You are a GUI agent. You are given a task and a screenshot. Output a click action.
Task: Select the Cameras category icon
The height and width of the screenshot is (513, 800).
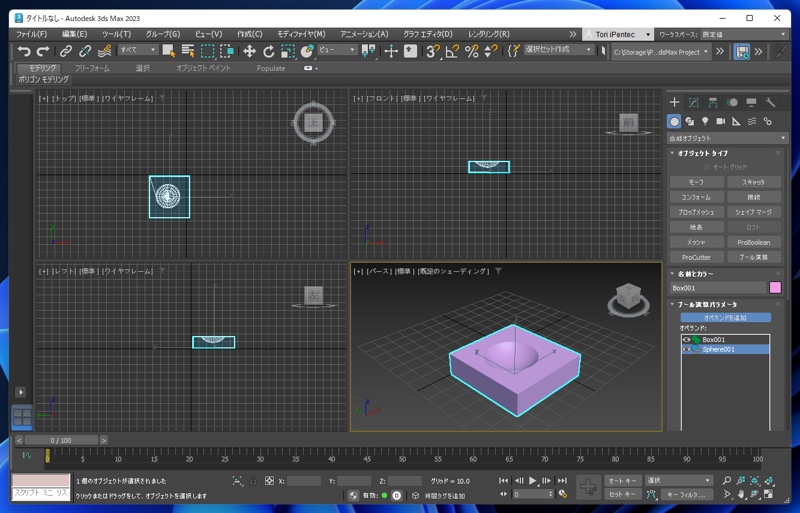(x=720, y=121)
